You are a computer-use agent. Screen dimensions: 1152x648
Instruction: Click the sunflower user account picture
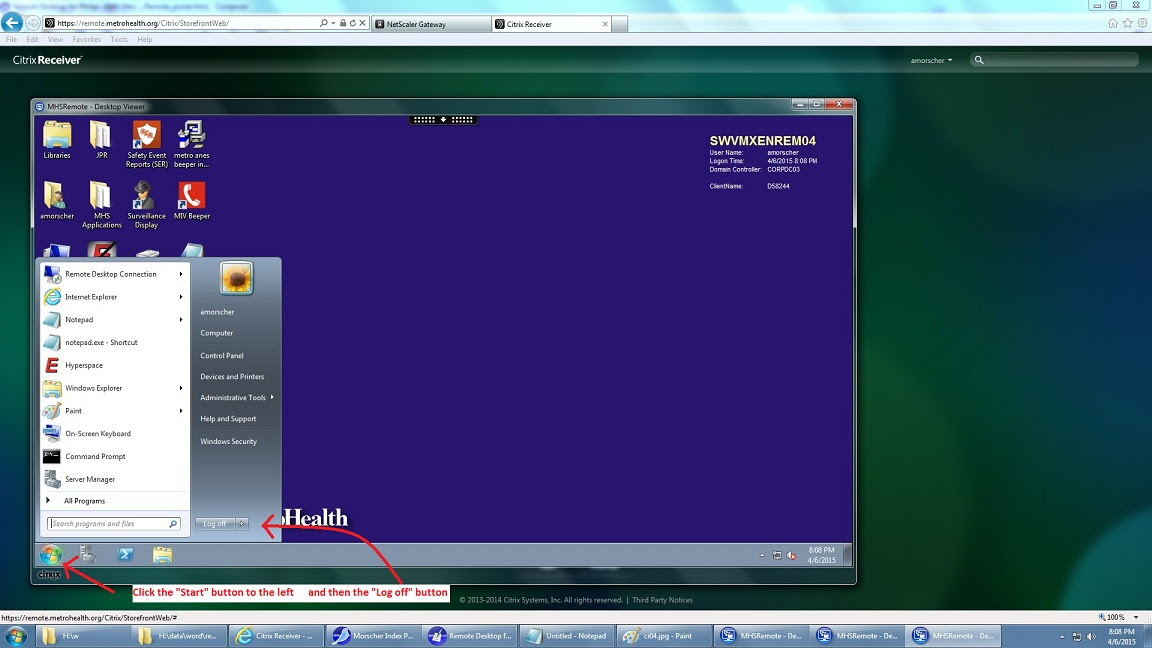[236, 278]
